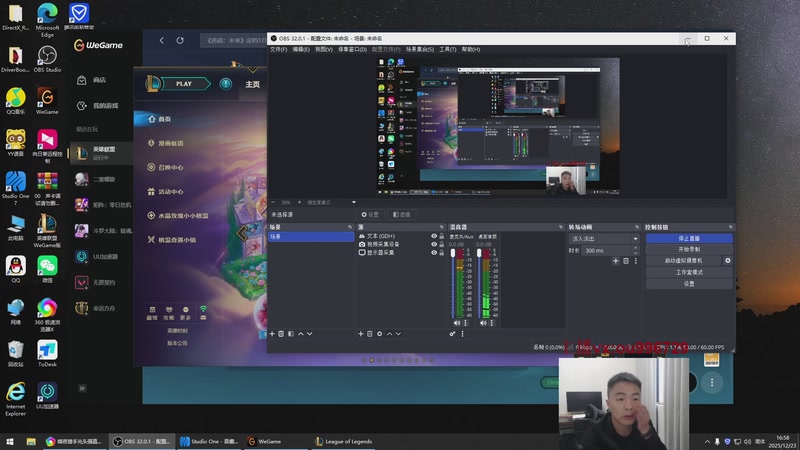Open source properties gear in Sources panel
800x450 pixels.
380,334
